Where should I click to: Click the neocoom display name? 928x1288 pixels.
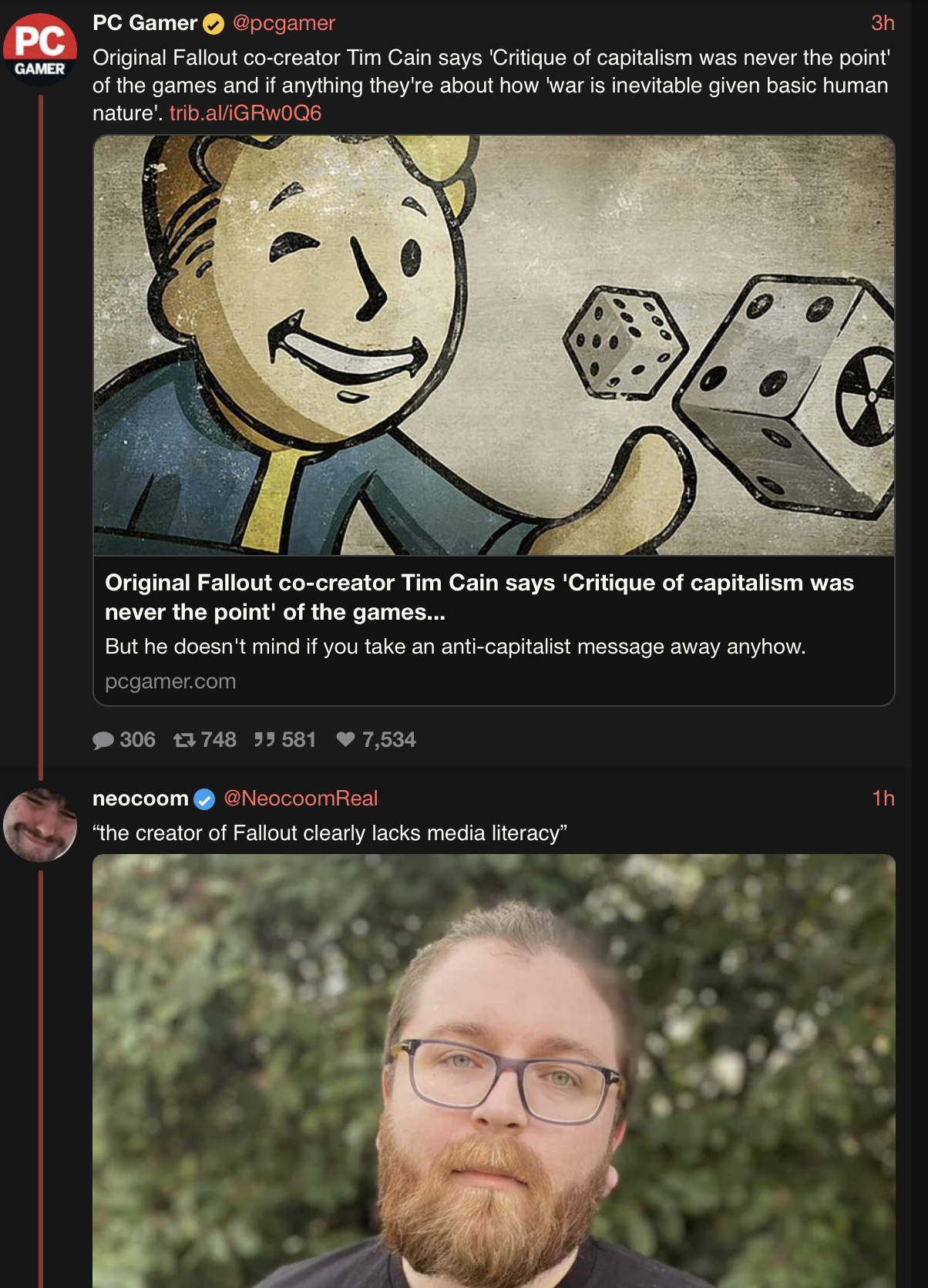click(140, 799)
